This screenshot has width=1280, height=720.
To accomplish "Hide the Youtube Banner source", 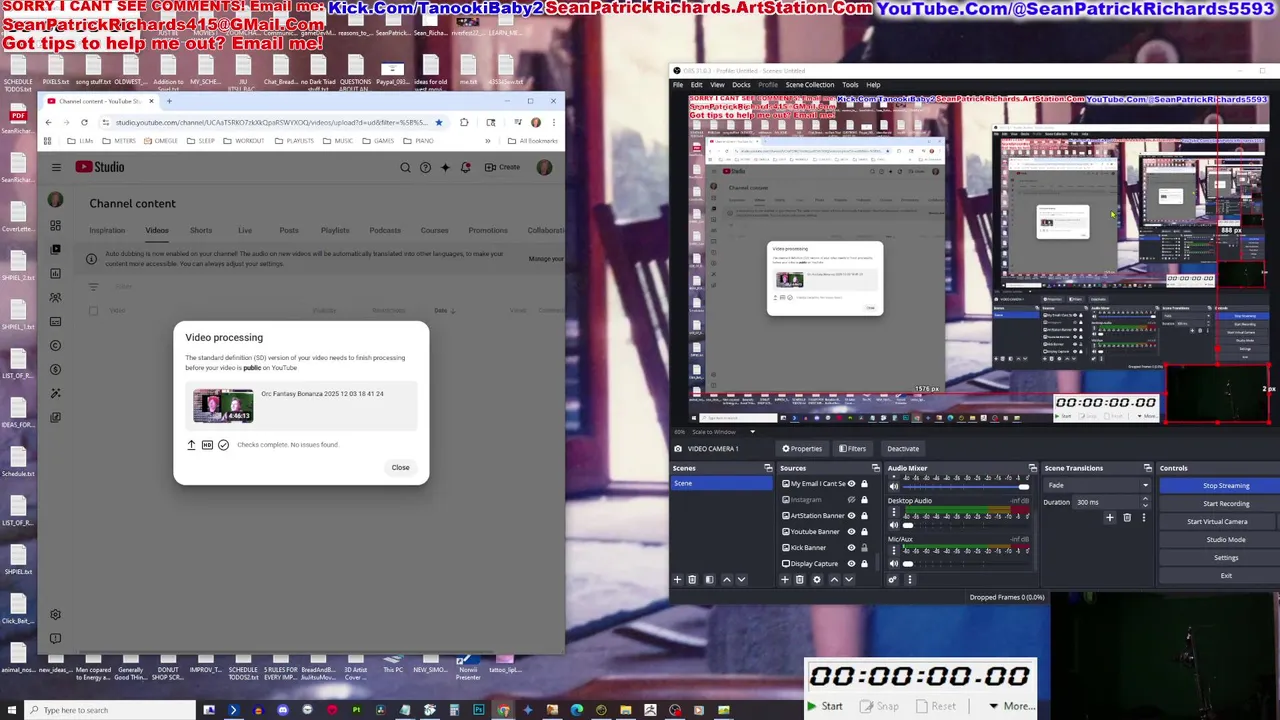I will click(x=852, y=532).
